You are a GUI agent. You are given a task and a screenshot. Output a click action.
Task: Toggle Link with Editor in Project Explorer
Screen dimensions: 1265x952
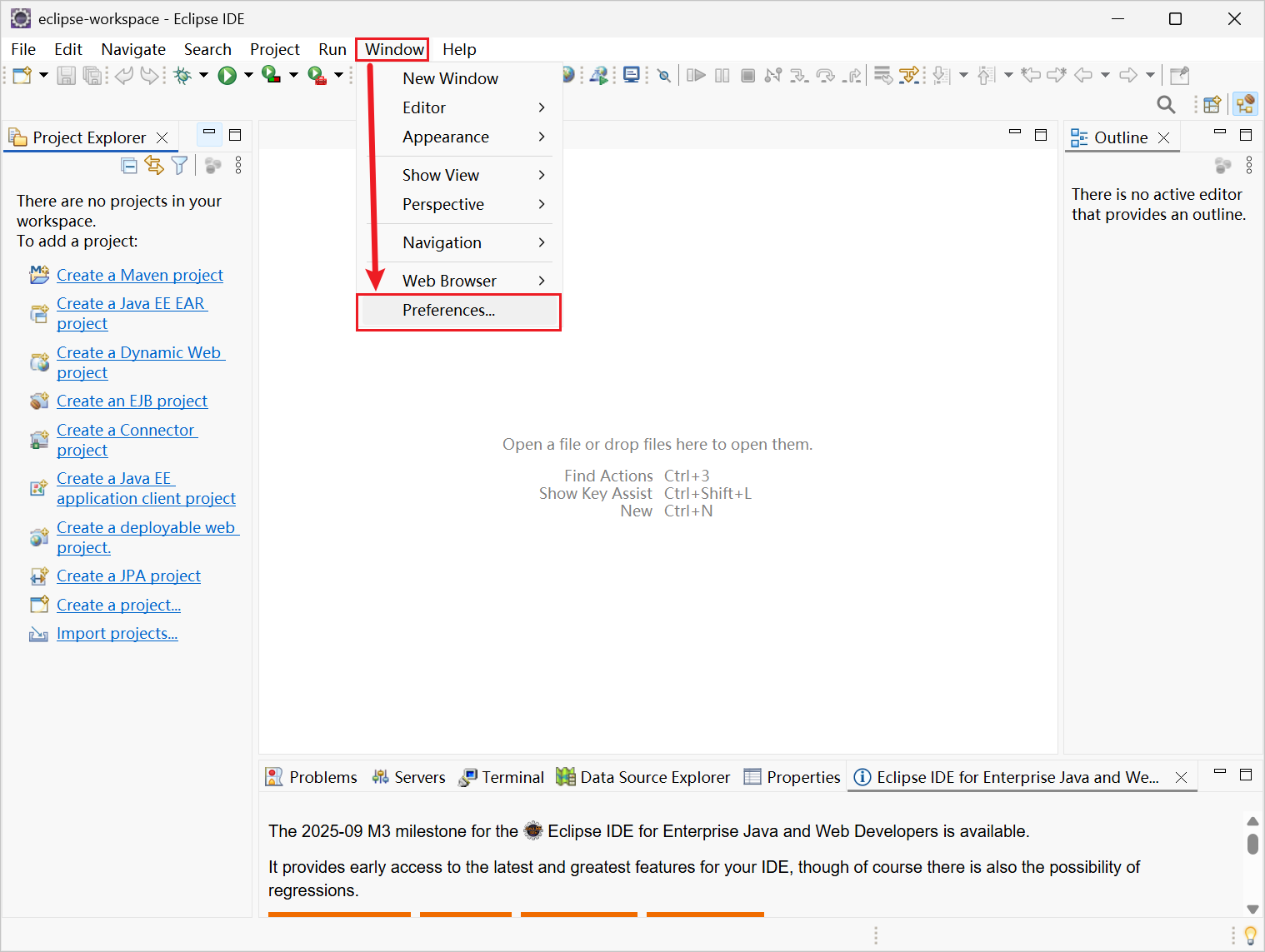(154, 166)
